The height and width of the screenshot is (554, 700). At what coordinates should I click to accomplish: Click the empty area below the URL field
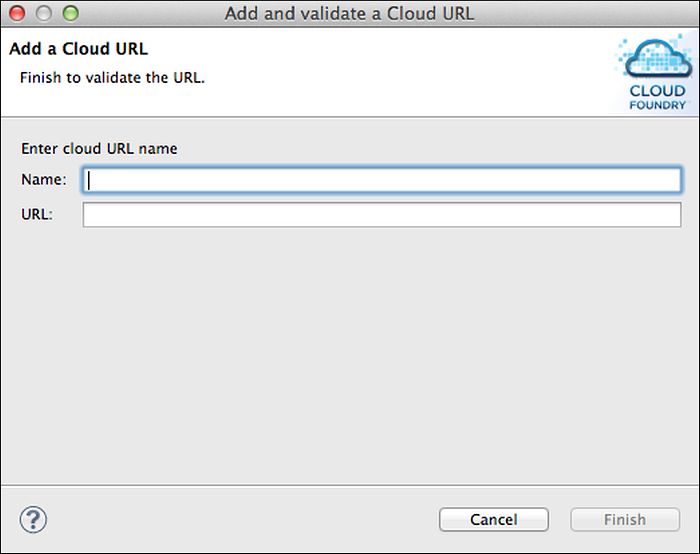(x=350, y=350)
